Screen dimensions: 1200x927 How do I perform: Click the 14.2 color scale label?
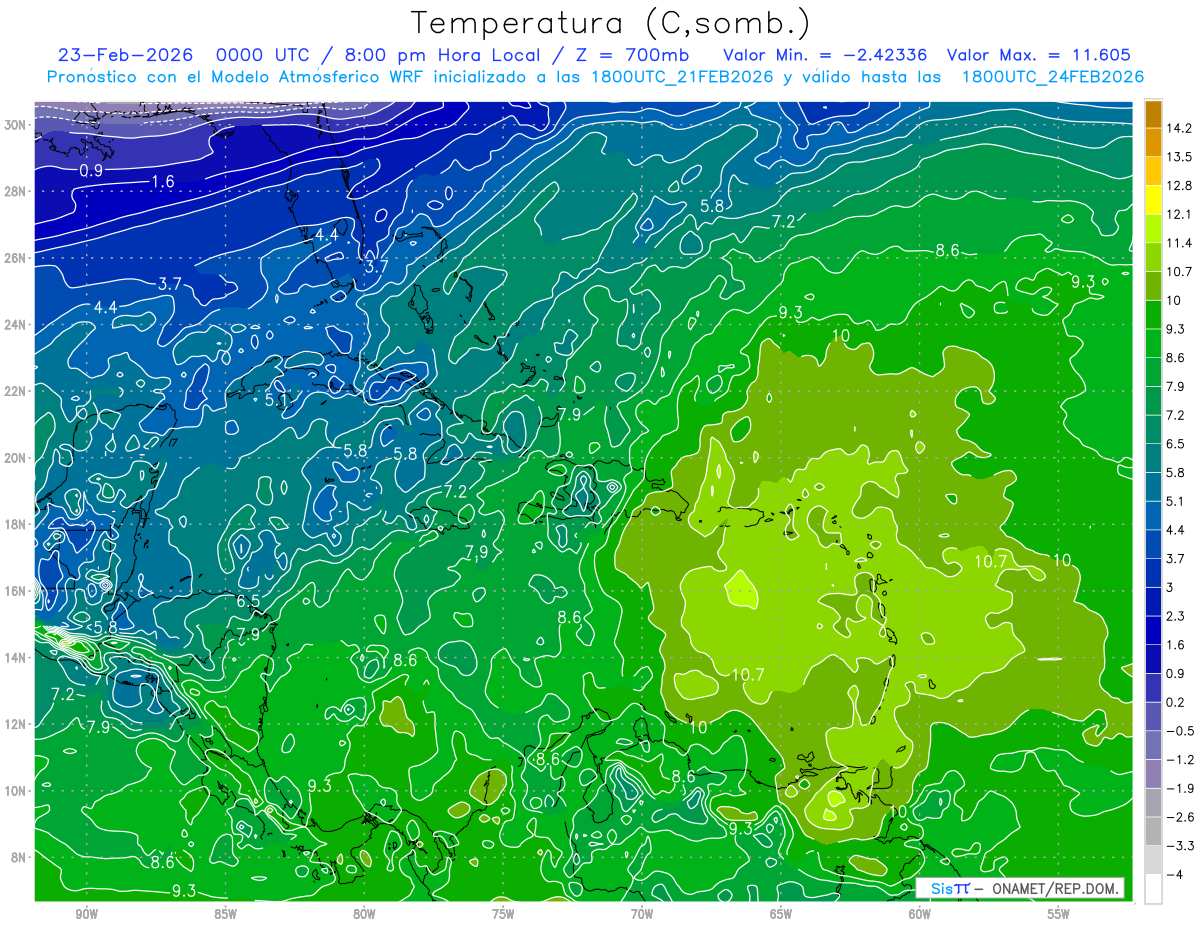[x=1178, y=128]
